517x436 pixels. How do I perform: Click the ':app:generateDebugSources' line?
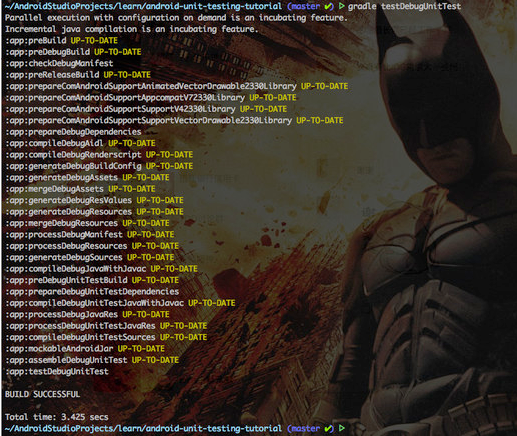coord(89,257)
